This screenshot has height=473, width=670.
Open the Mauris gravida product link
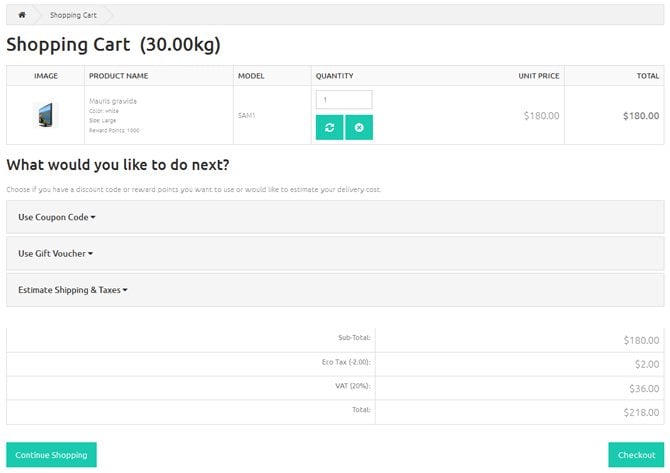[113, 101]
